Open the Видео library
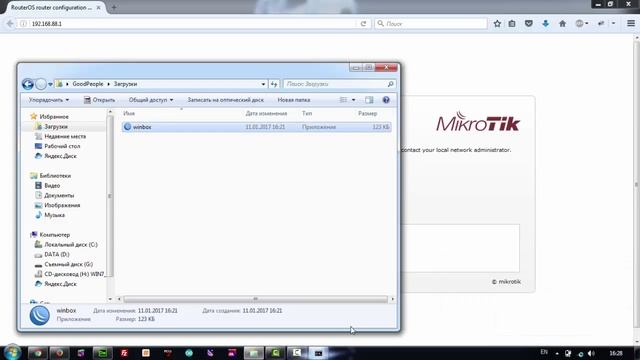This screenshot has width=640, height=360. (48, 185)
